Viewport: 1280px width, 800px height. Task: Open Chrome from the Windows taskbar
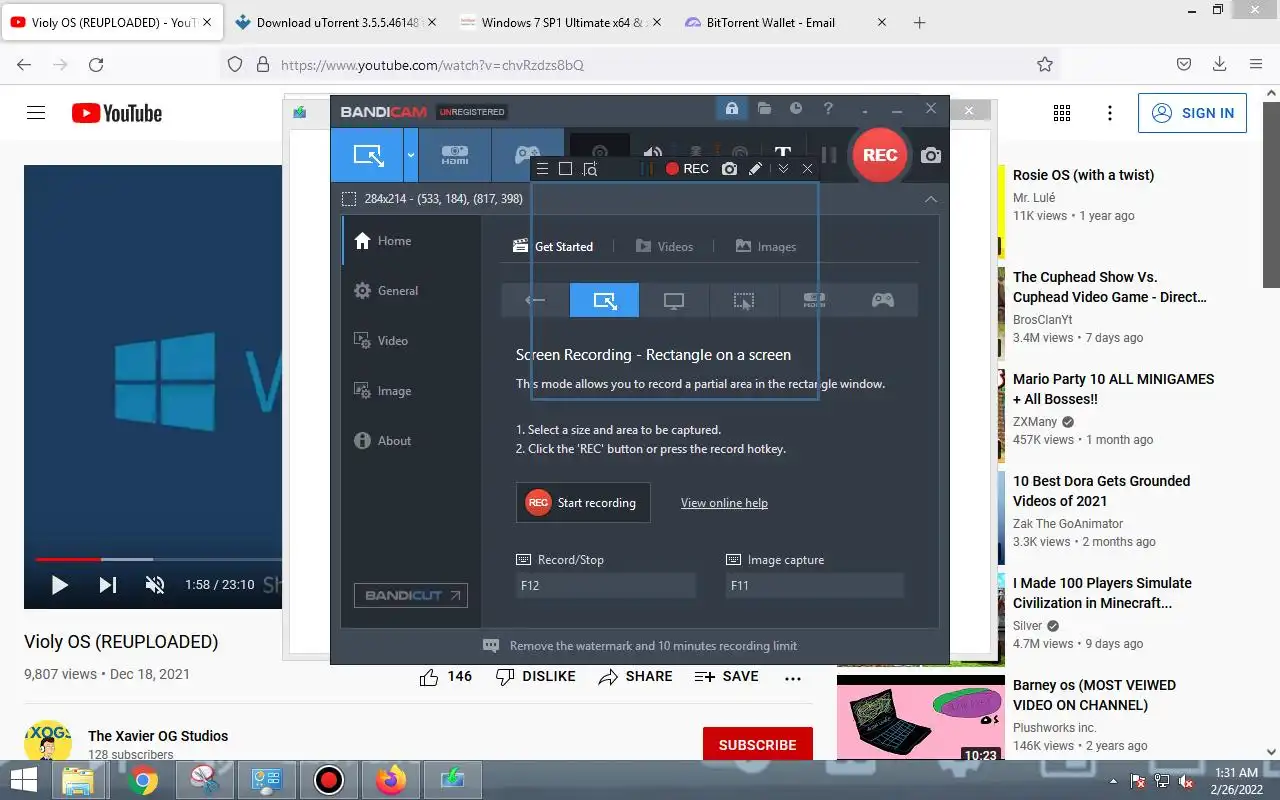point(142,780)
